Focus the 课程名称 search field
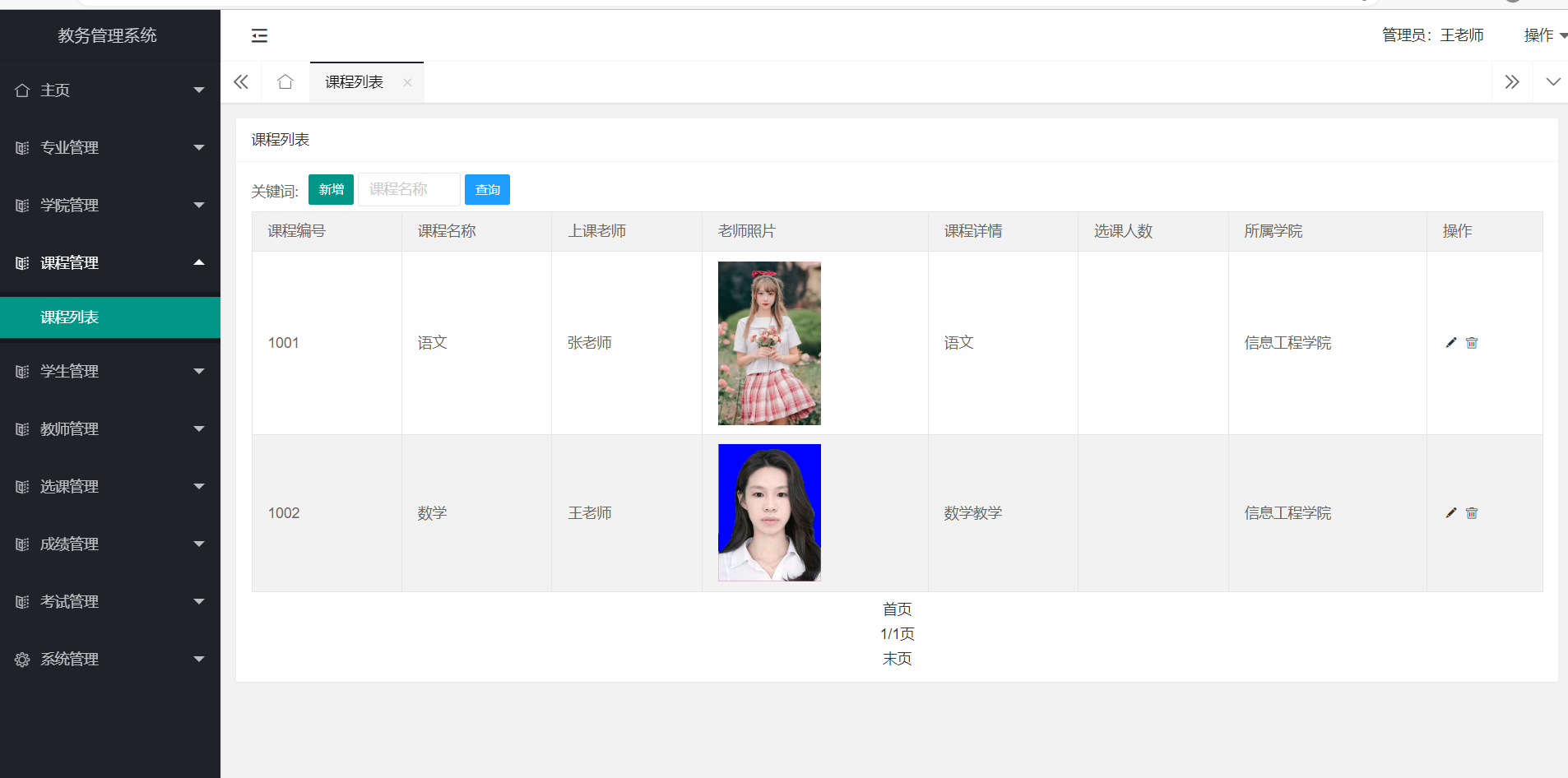This screenshot has height=778, width=1568. 409,190
